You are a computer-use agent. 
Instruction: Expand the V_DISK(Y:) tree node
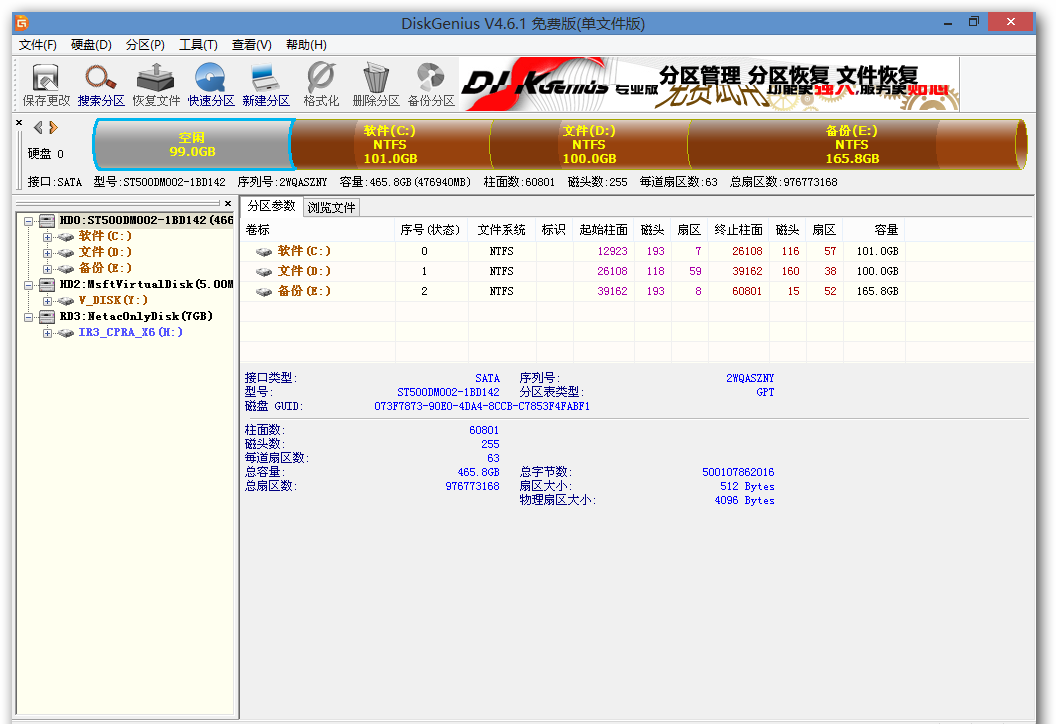pos(47,301)
